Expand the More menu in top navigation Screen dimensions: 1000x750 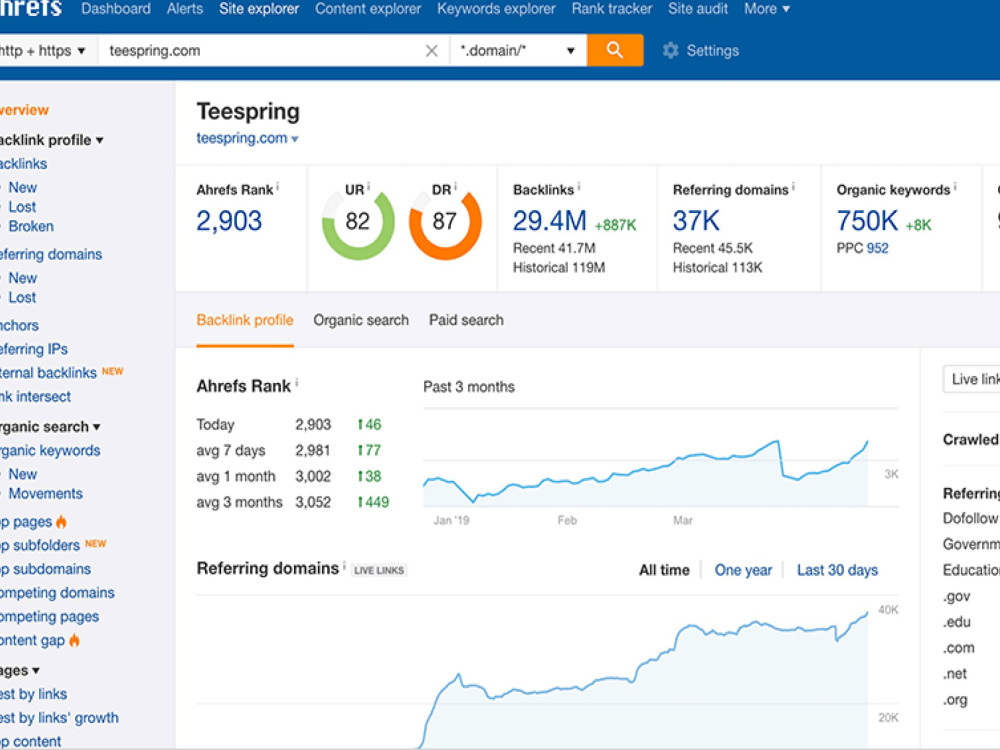767,9
